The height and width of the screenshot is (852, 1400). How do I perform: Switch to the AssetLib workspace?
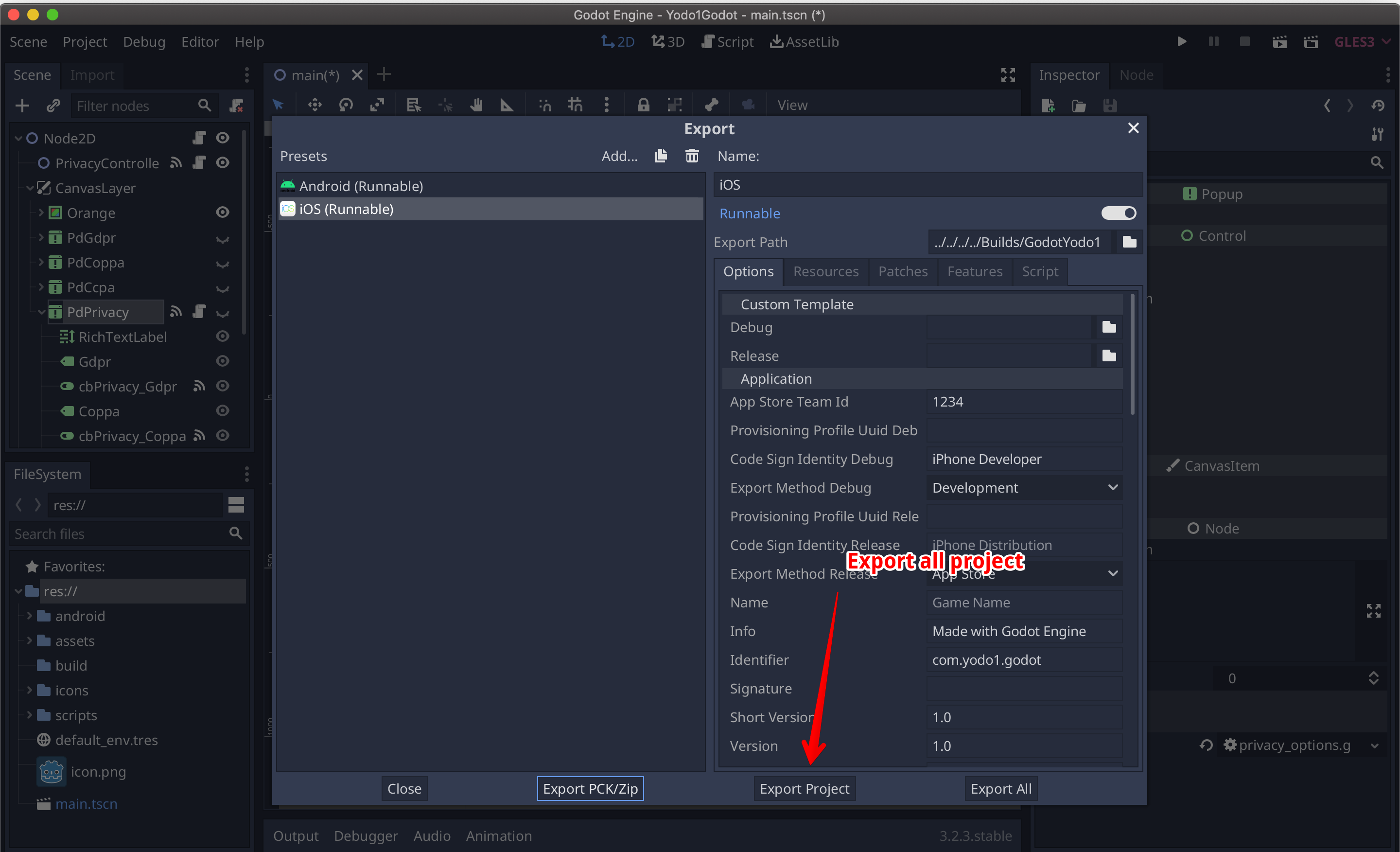[x=804, y=41]
